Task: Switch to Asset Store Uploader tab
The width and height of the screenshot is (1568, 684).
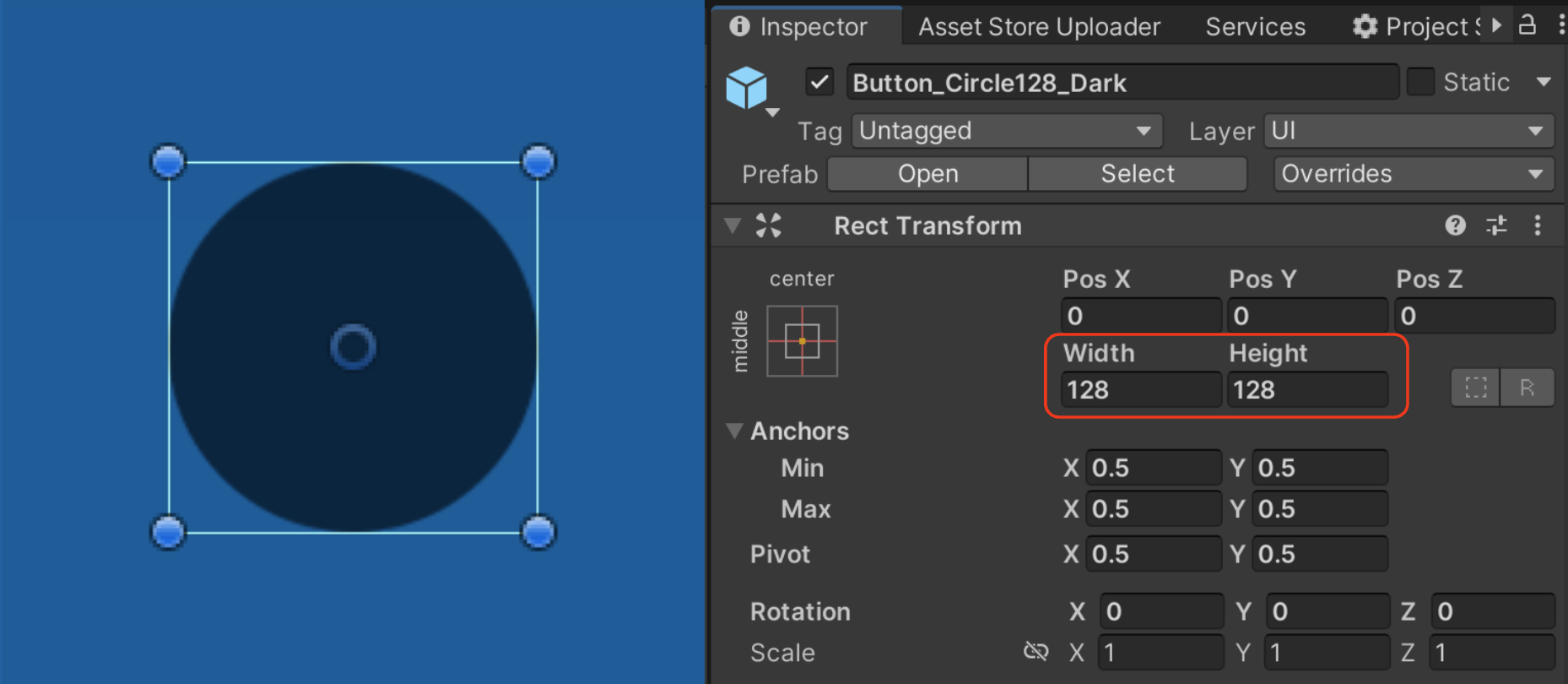Action: point(1039,27)
